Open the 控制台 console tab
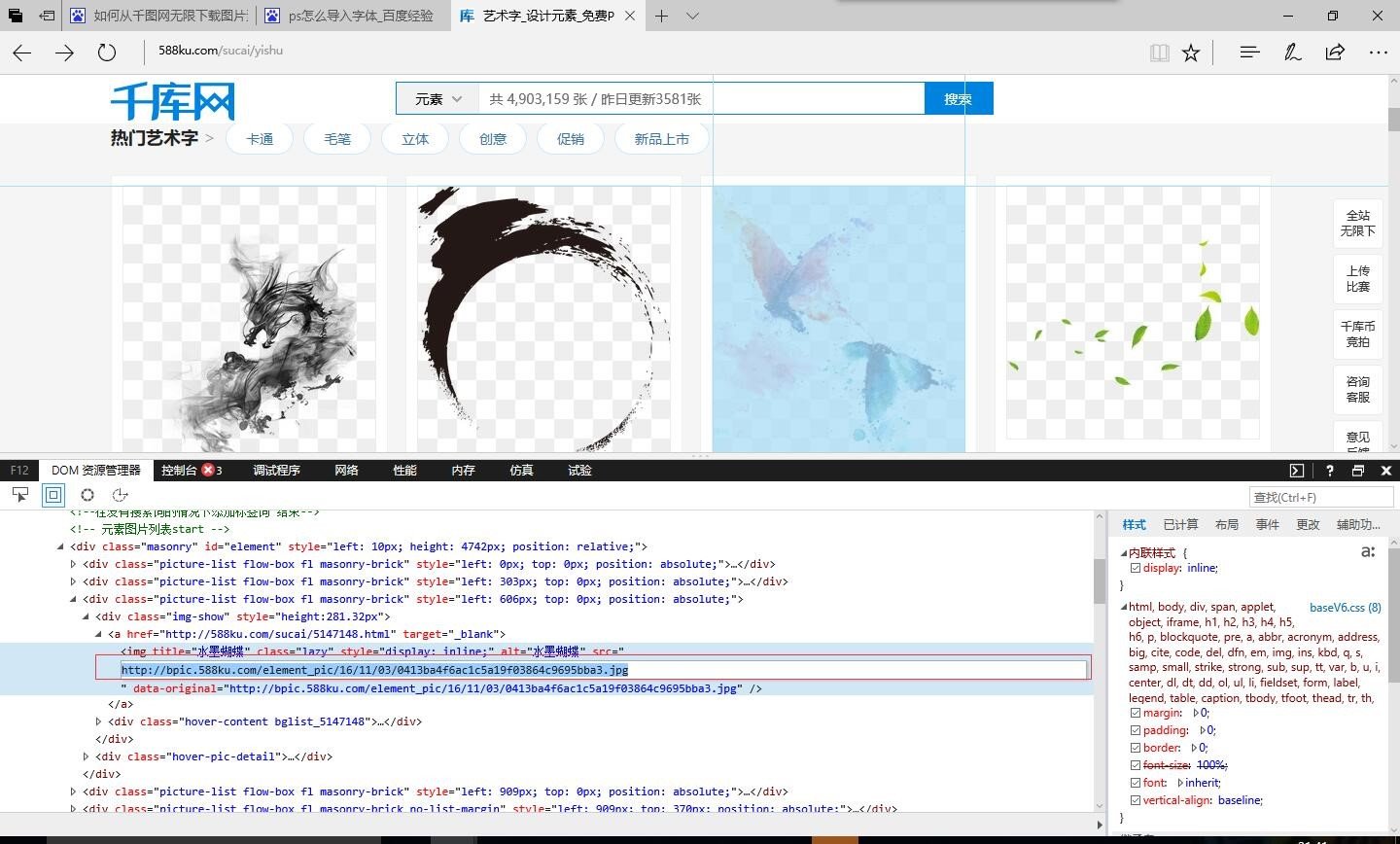The image size is (1400, 844). pos(180,471)
